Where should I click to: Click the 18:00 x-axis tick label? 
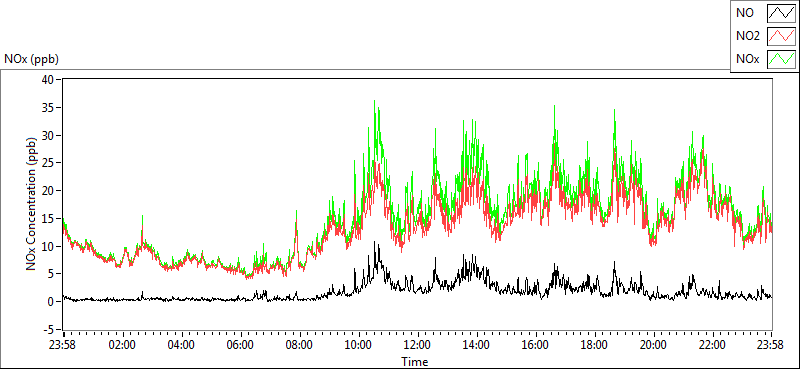[595, 345]
